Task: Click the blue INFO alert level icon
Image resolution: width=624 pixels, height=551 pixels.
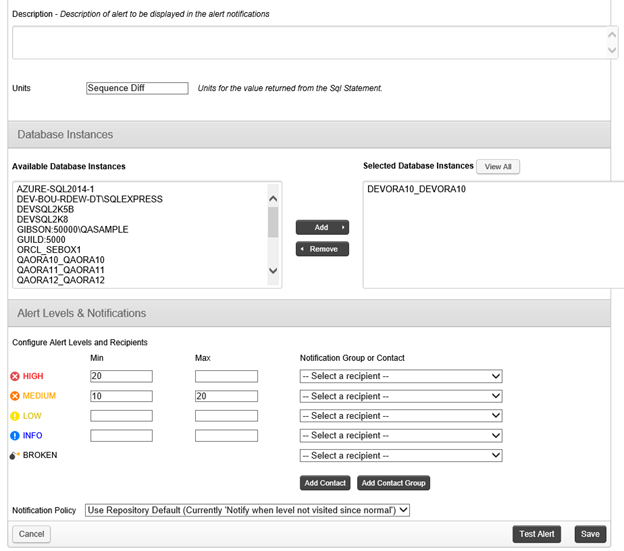Action: tap(15, 436)
